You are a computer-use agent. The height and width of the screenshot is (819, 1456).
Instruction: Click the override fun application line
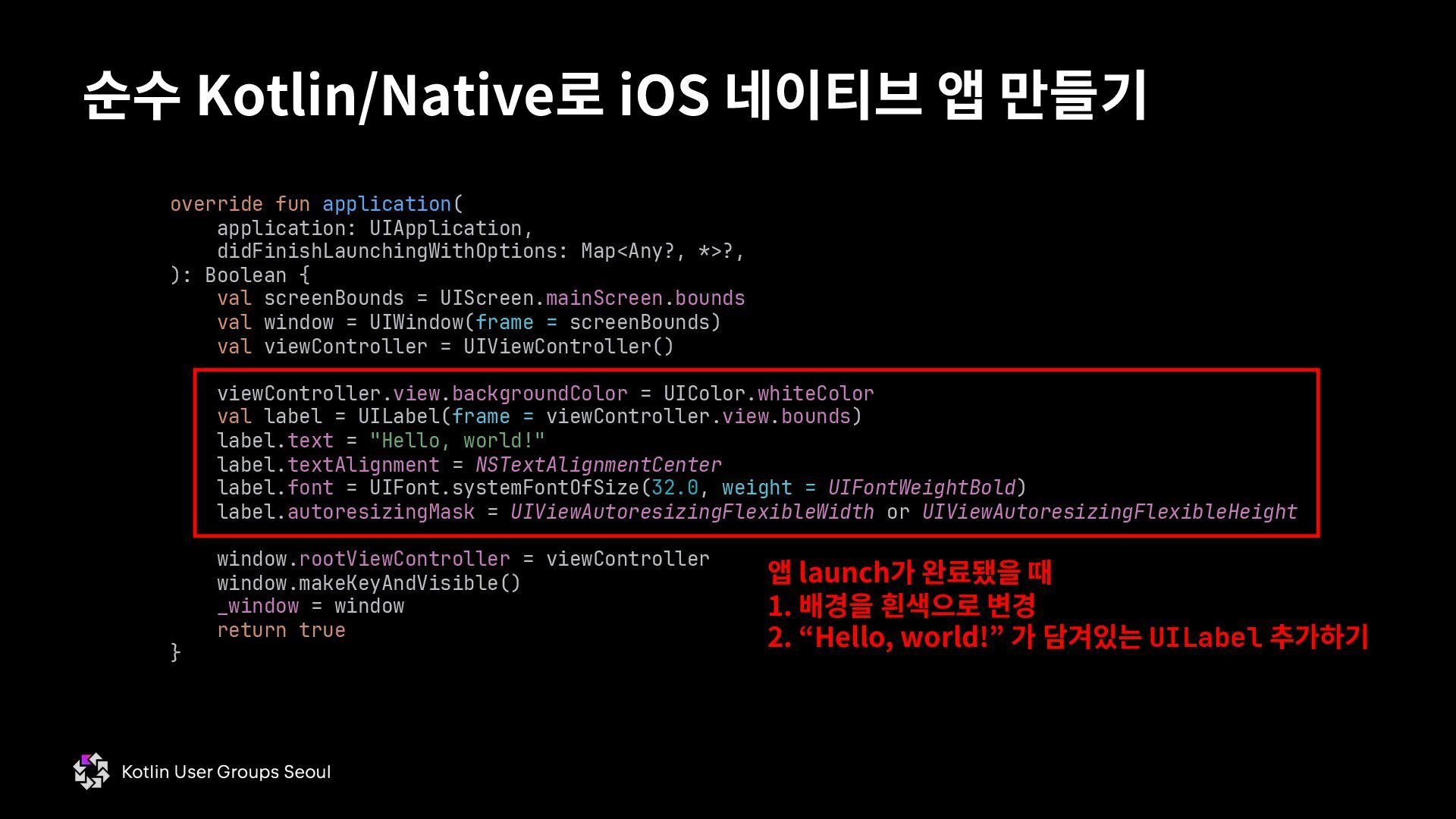[x=316, y=204]
